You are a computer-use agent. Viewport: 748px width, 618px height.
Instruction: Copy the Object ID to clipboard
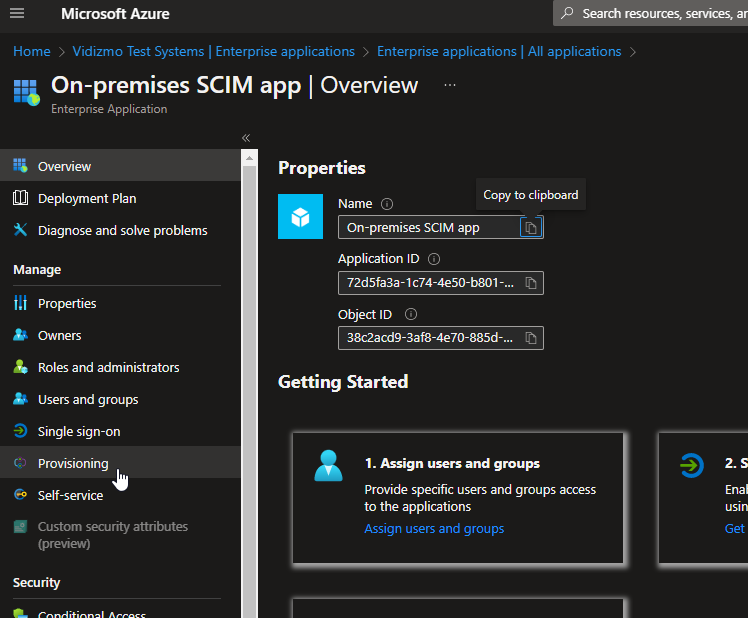[531, 338]
